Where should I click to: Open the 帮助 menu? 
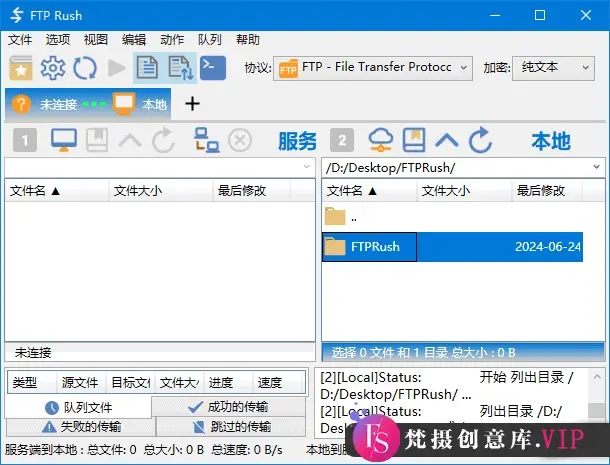(248, 39)
